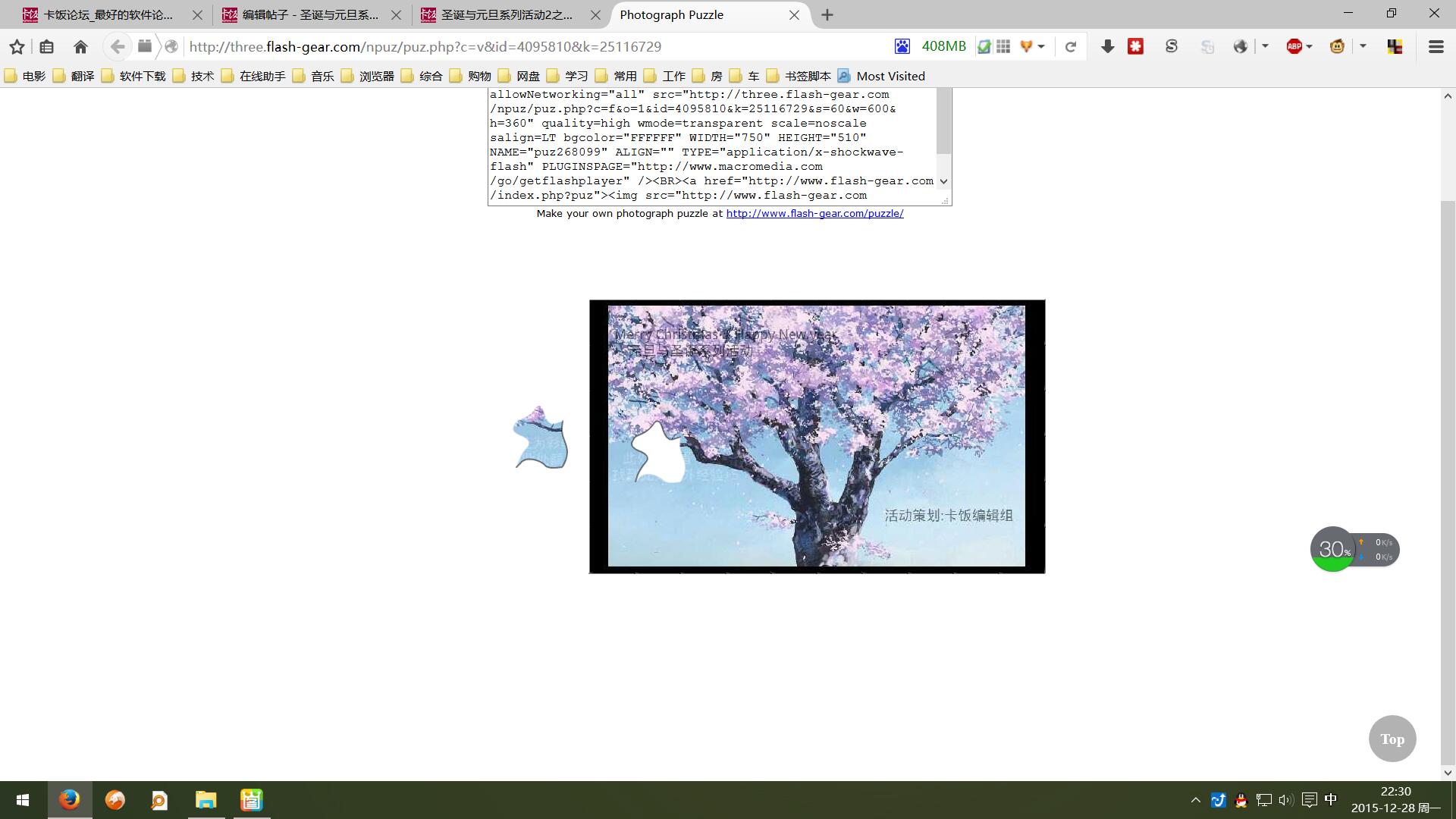Open the 综合 bookmarks folder
The width and height of the screenshot is (1456, 819).
click(x=422, y=76)
